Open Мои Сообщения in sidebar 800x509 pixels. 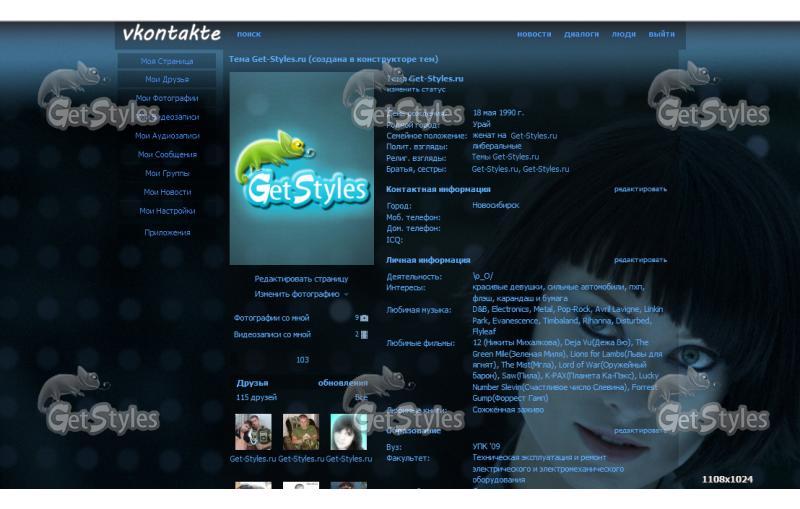pos(167,155)
